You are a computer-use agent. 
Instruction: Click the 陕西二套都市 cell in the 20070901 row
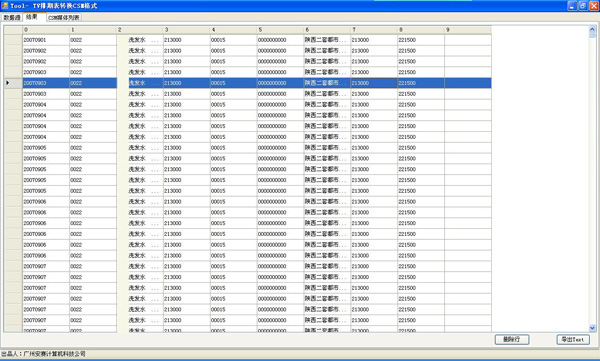pyautogui.click(x=327, y=40)
